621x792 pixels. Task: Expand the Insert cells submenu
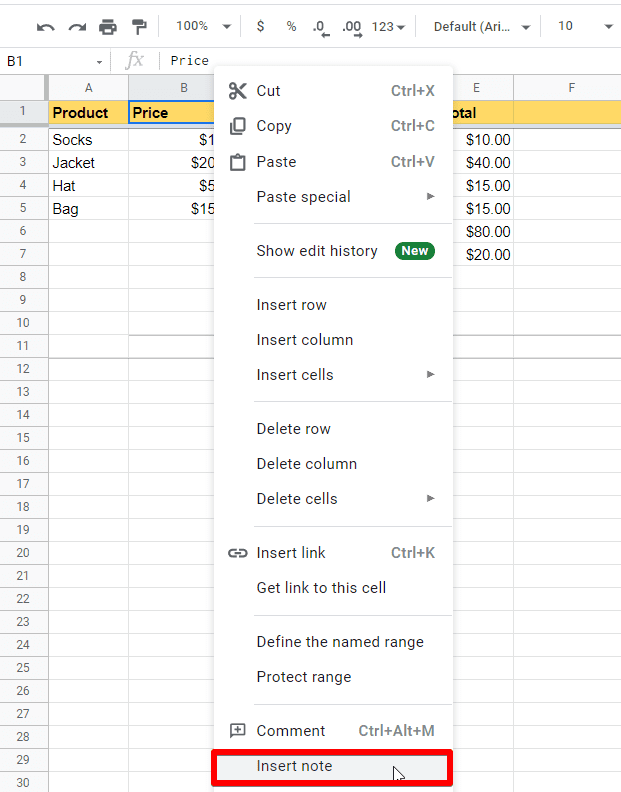(x=333, y=375)
